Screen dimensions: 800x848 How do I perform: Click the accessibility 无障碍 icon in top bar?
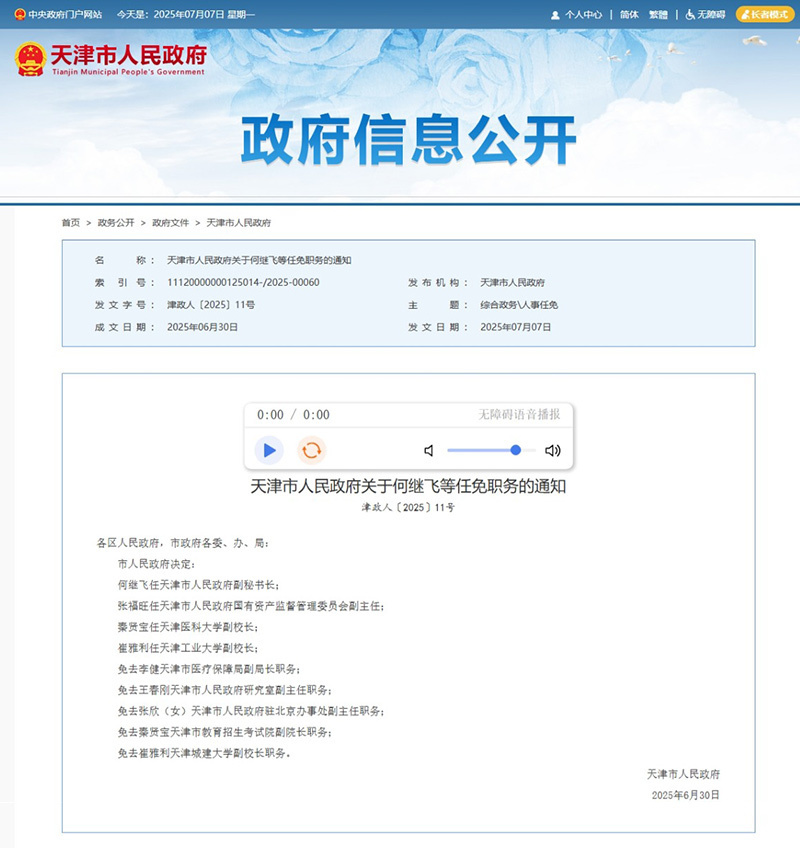coord(688,13)
